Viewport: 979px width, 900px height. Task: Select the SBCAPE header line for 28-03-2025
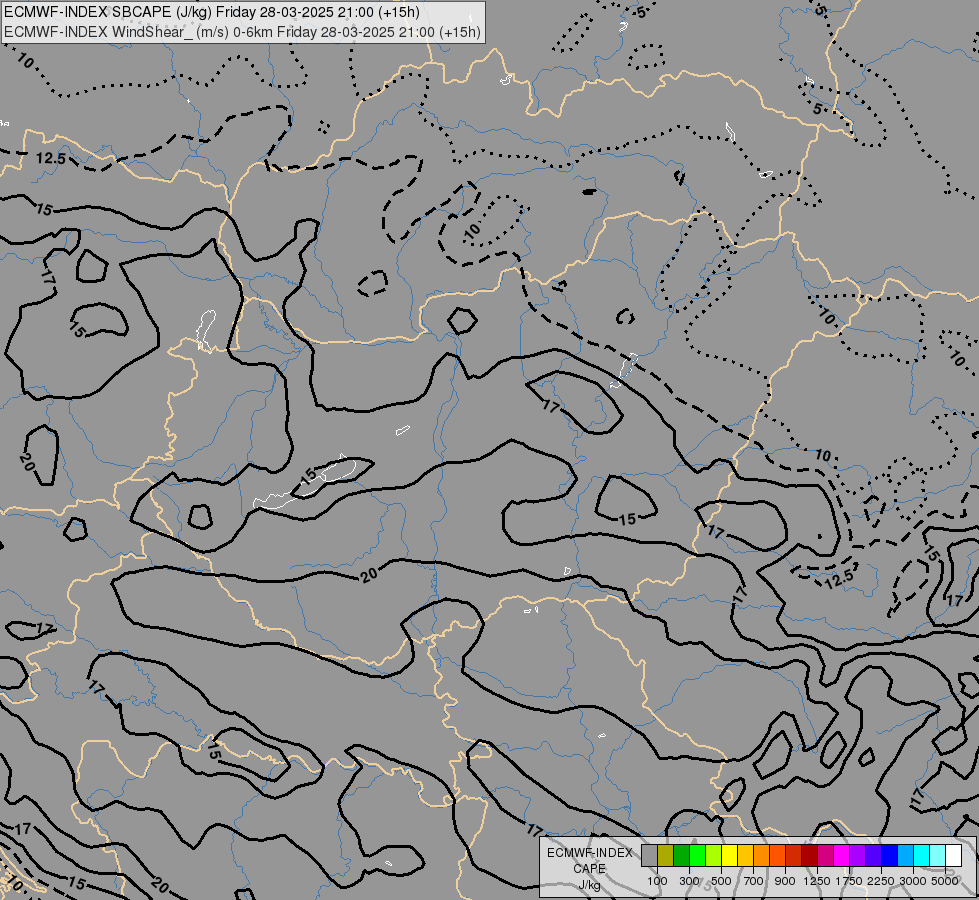tap(212, 12)
